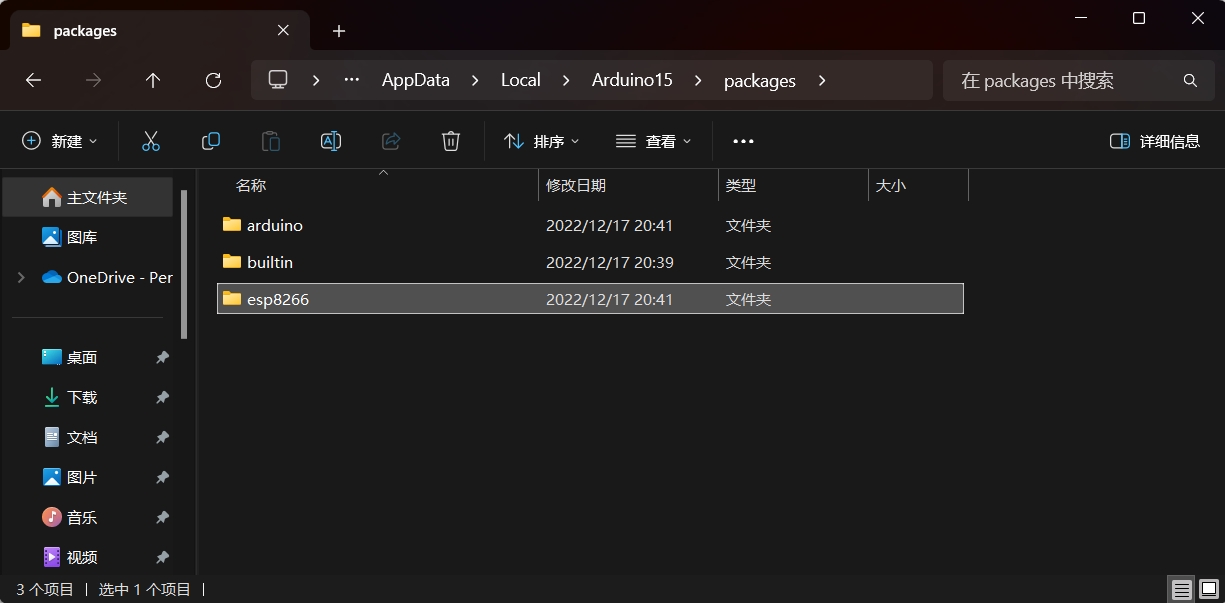Navigate back to previous folder
The height and width of the screenshot is (603, 1225).
click(34, 80)
